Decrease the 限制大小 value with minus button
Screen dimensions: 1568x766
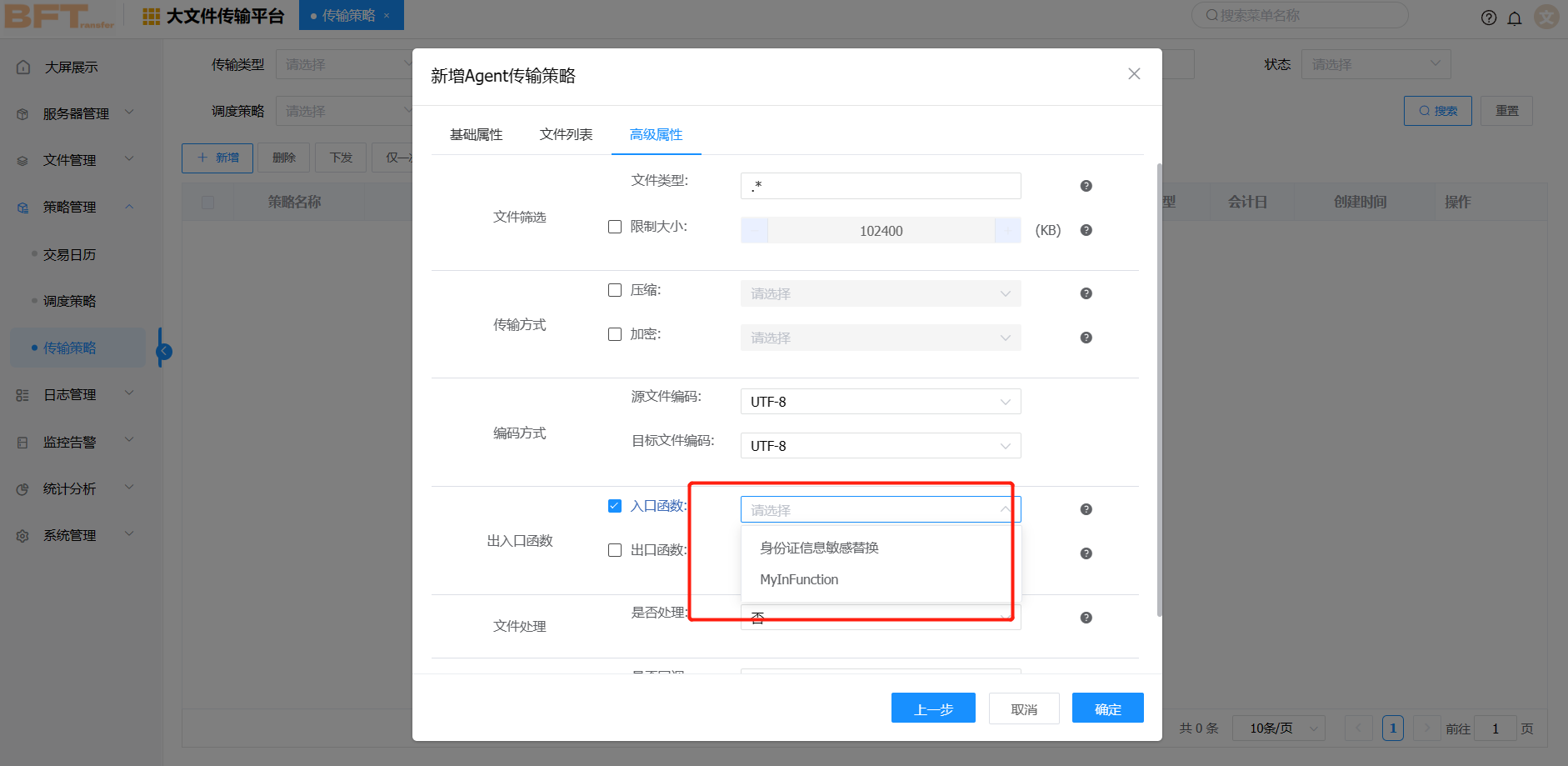(x=754, y=230)
